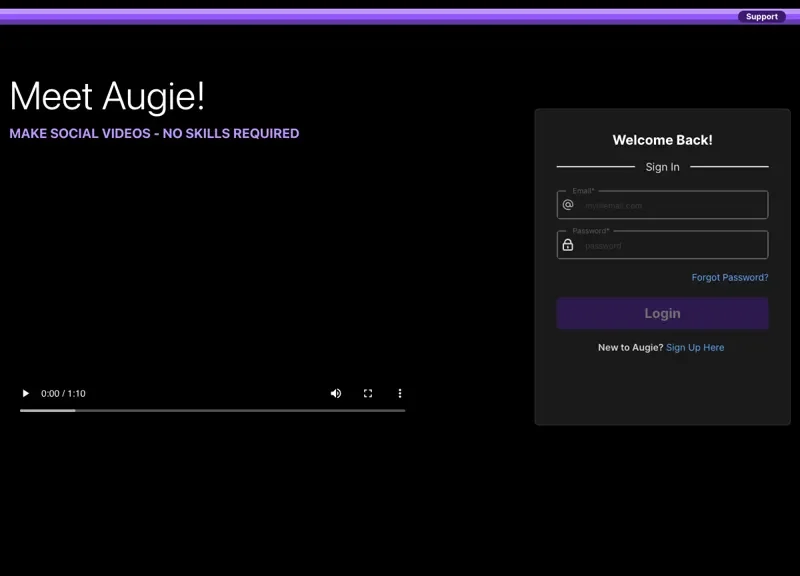Click the purple no-skills-required tagline
This screenshot has height=576, width=800.
[153, 133]
